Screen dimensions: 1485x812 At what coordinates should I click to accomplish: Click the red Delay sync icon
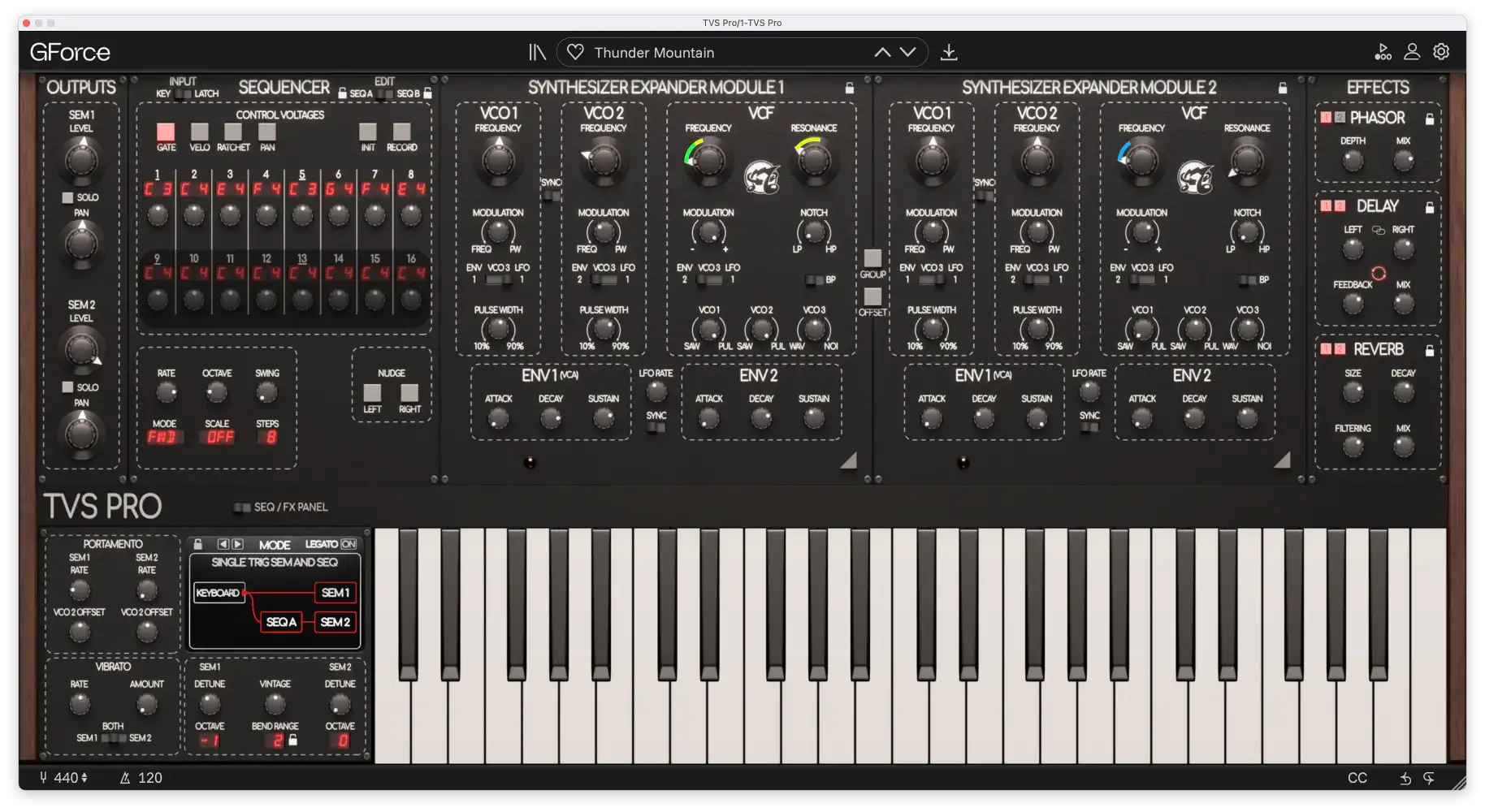coord(1379,273)
